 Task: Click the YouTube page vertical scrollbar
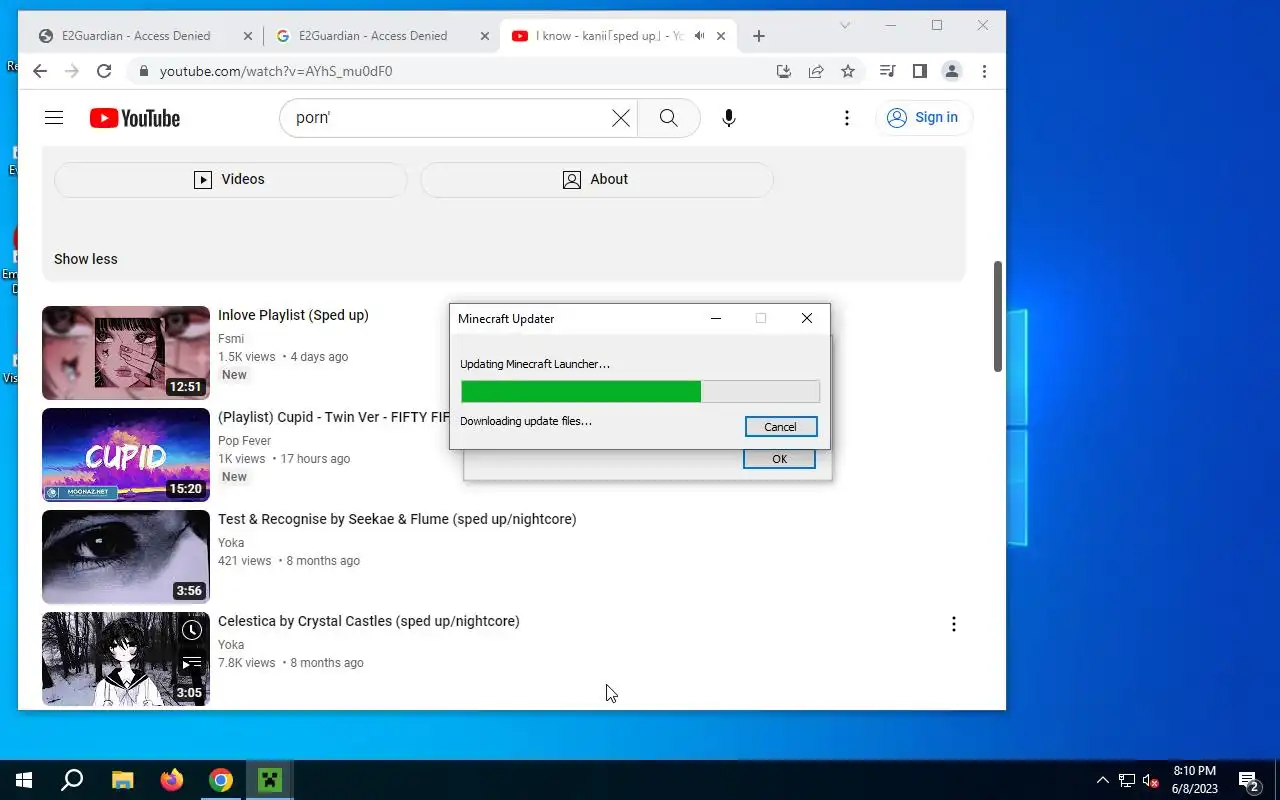(998, 316)
